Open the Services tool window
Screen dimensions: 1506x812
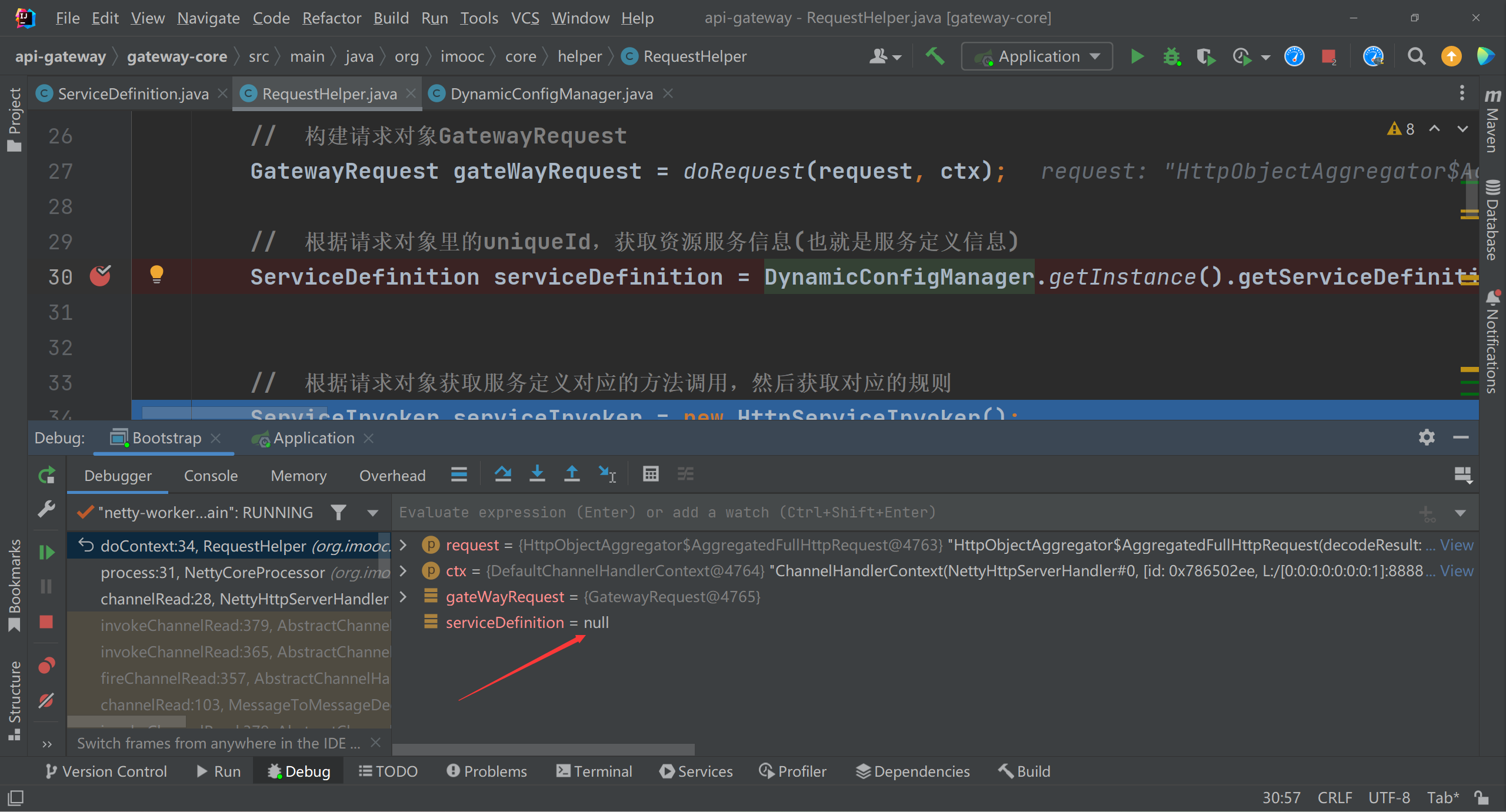(x=697, y=771)
